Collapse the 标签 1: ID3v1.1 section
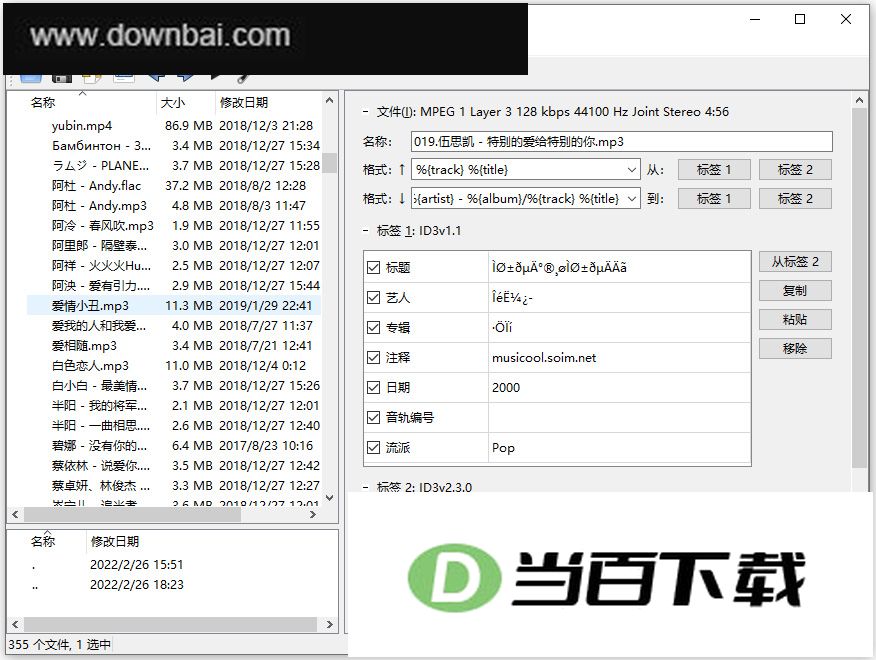 365,231
